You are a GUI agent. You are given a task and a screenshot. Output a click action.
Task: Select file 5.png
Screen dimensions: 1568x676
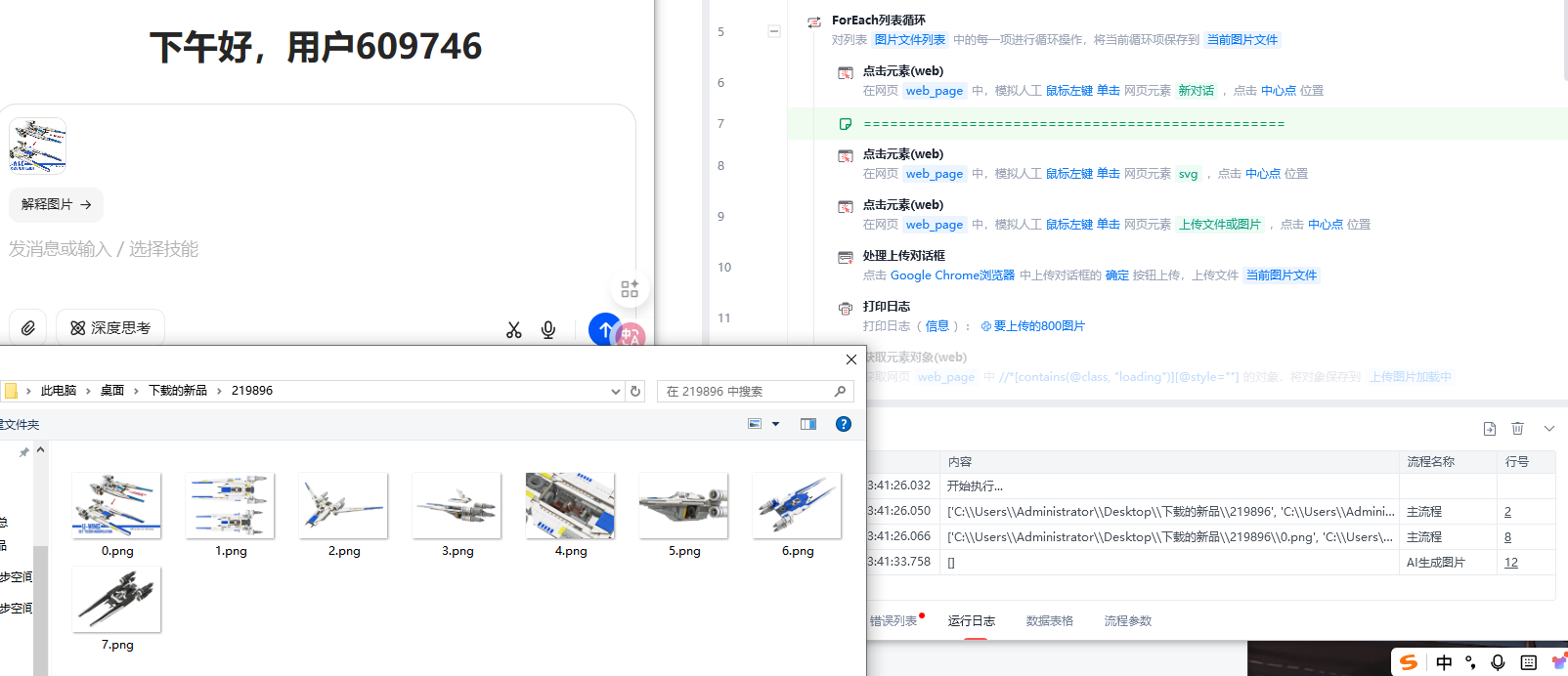coord(684,517)
